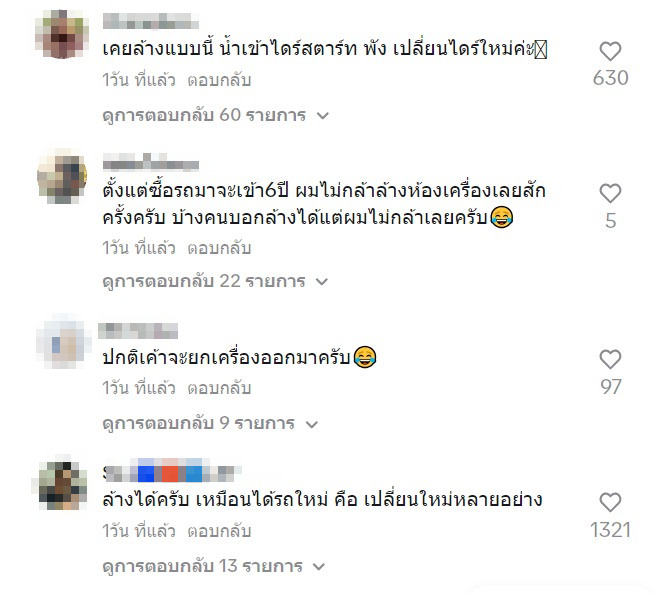This screenshot has width=660, height=593.
Task: Expand the 13 replies thread
Action: click(214, 566)
